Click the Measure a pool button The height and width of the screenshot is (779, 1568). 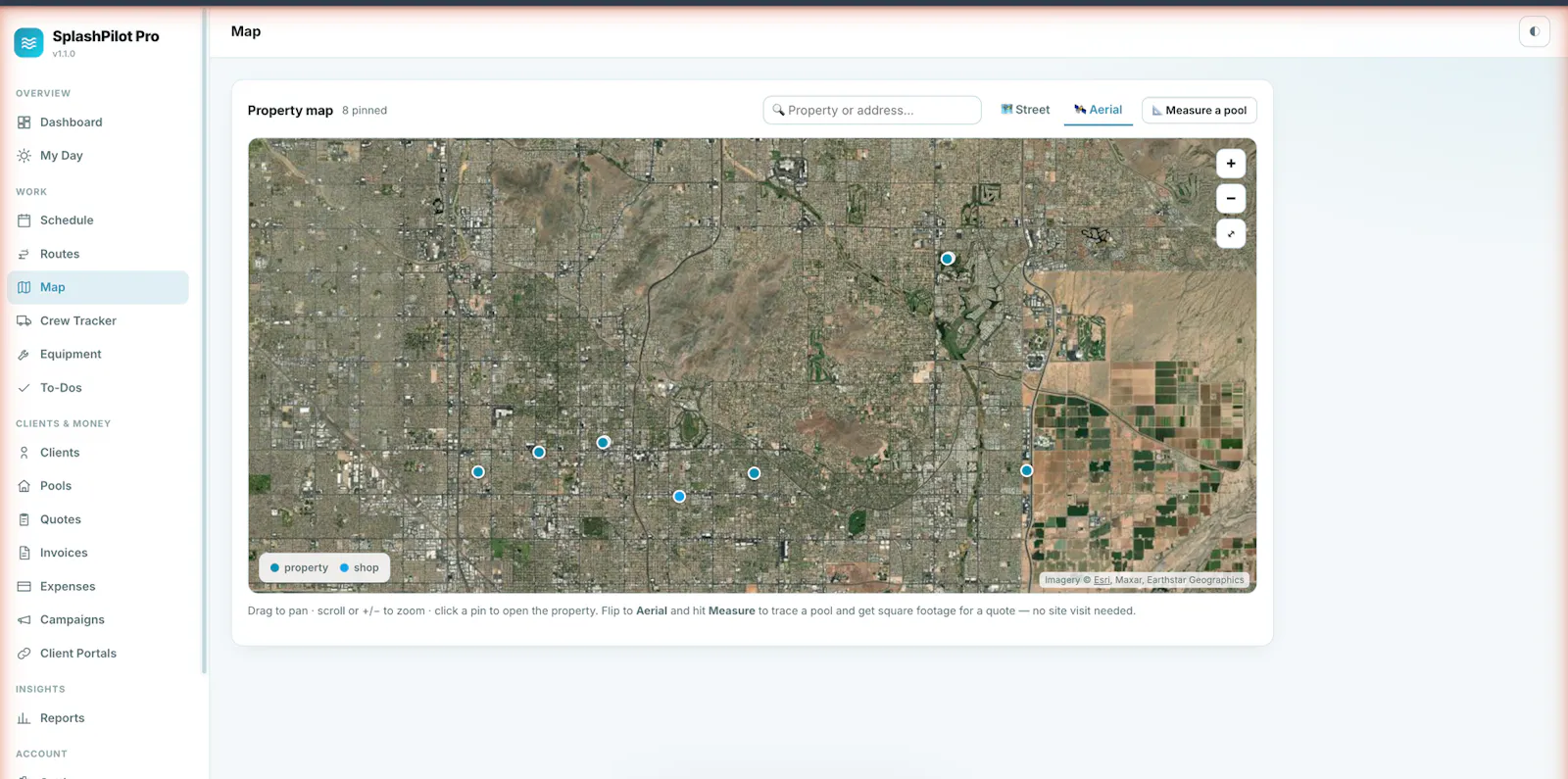point(1200,111)
